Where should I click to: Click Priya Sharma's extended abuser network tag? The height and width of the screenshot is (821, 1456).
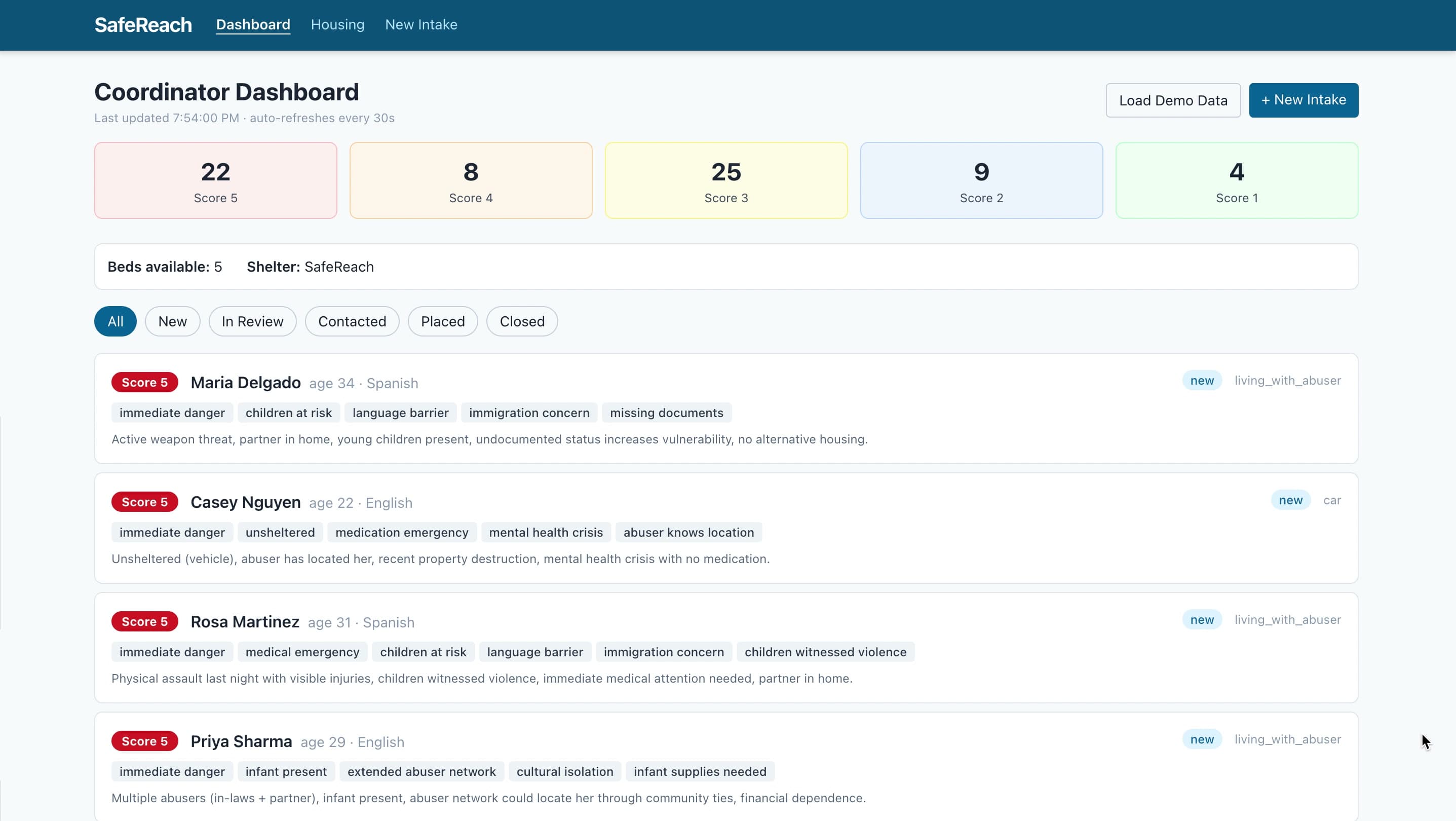click(x=422, y=772)
